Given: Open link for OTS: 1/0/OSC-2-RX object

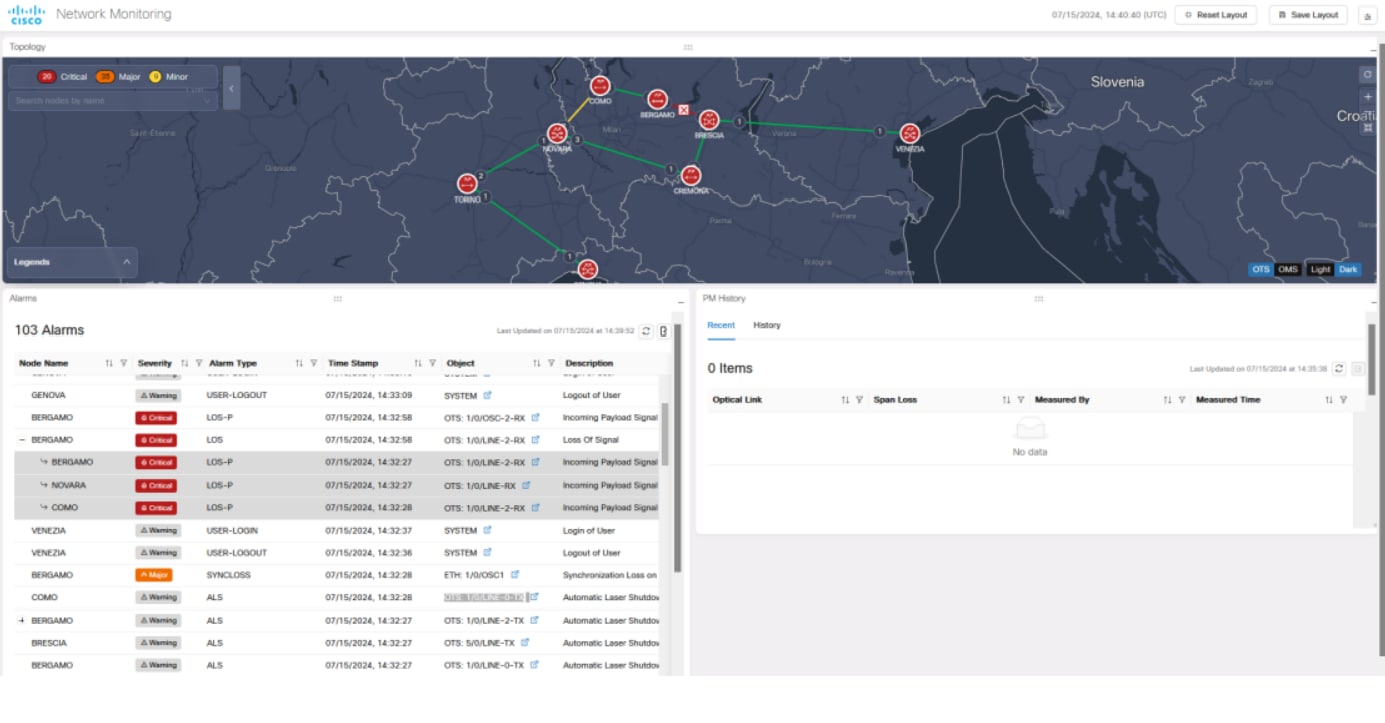Looking at the screenshot, I should [536, 417].
